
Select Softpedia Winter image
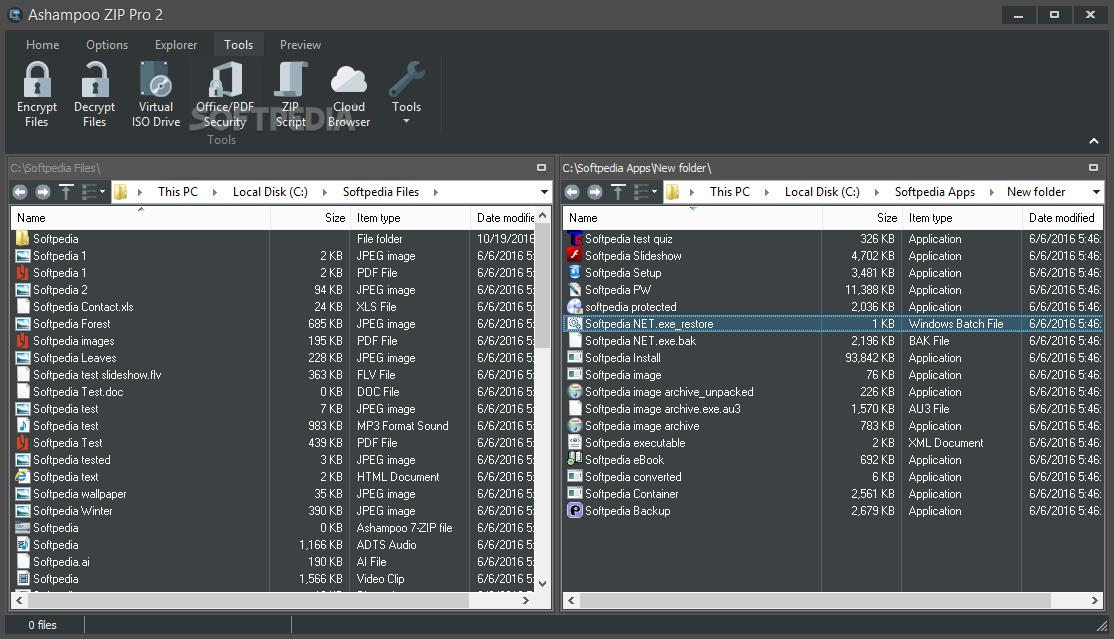[x=72, y=511]
